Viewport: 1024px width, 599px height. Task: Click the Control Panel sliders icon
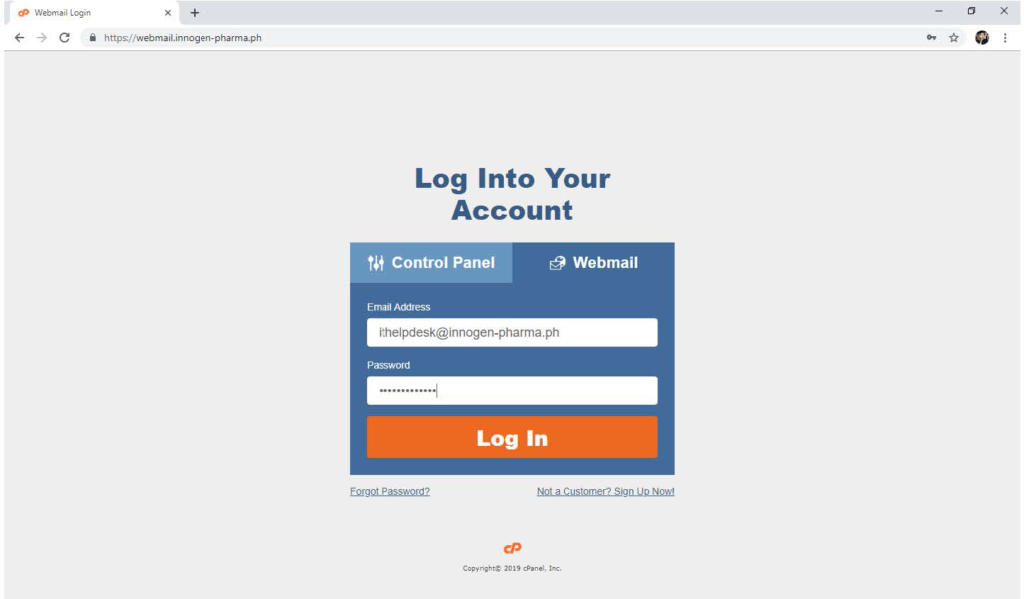[376, 263]
